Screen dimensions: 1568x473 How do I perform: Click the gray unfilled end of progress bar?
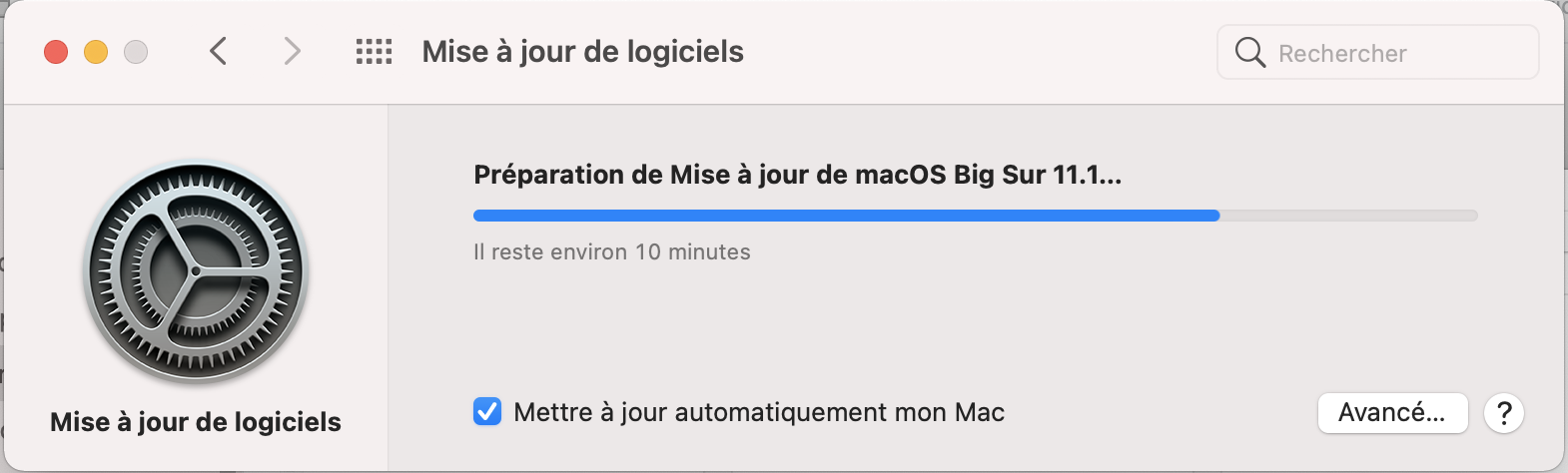click(1348, 216)
